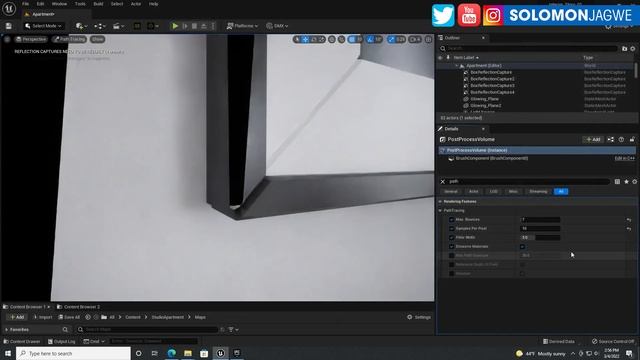Viewport: 640px width, 360px height.
Task: Toggle the Max. Bounces override checkbox
Action: coord(451,220)
